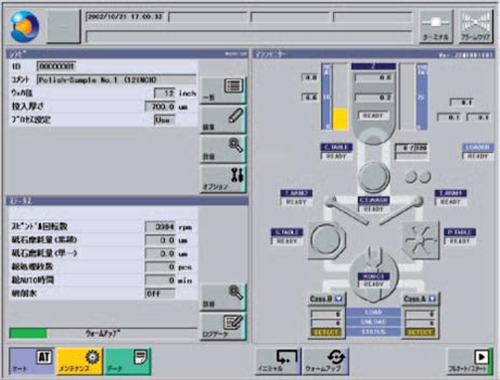Switch to the green data tab
The image size is (500, 380).
point(128,361)
